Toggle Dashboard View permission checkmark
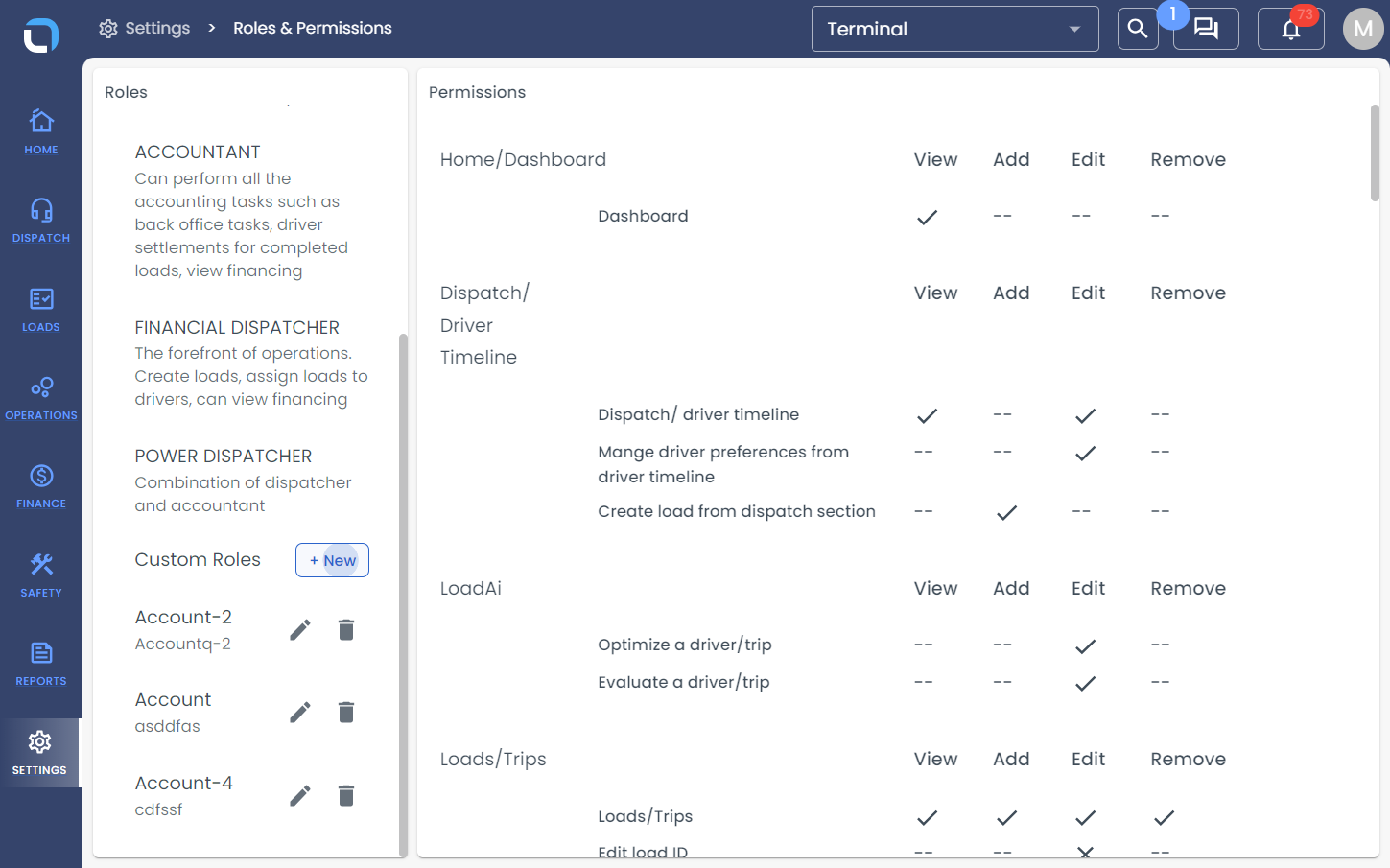This screenshot has width=1390, height=868. (x=927, y=217)
